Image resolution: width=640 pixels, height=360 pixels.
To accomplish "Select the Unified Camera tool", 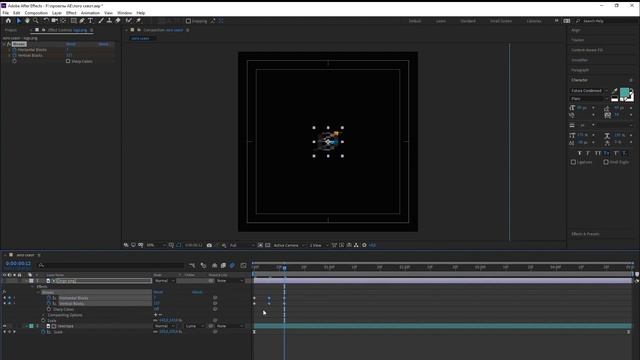I will pos(54,20).
